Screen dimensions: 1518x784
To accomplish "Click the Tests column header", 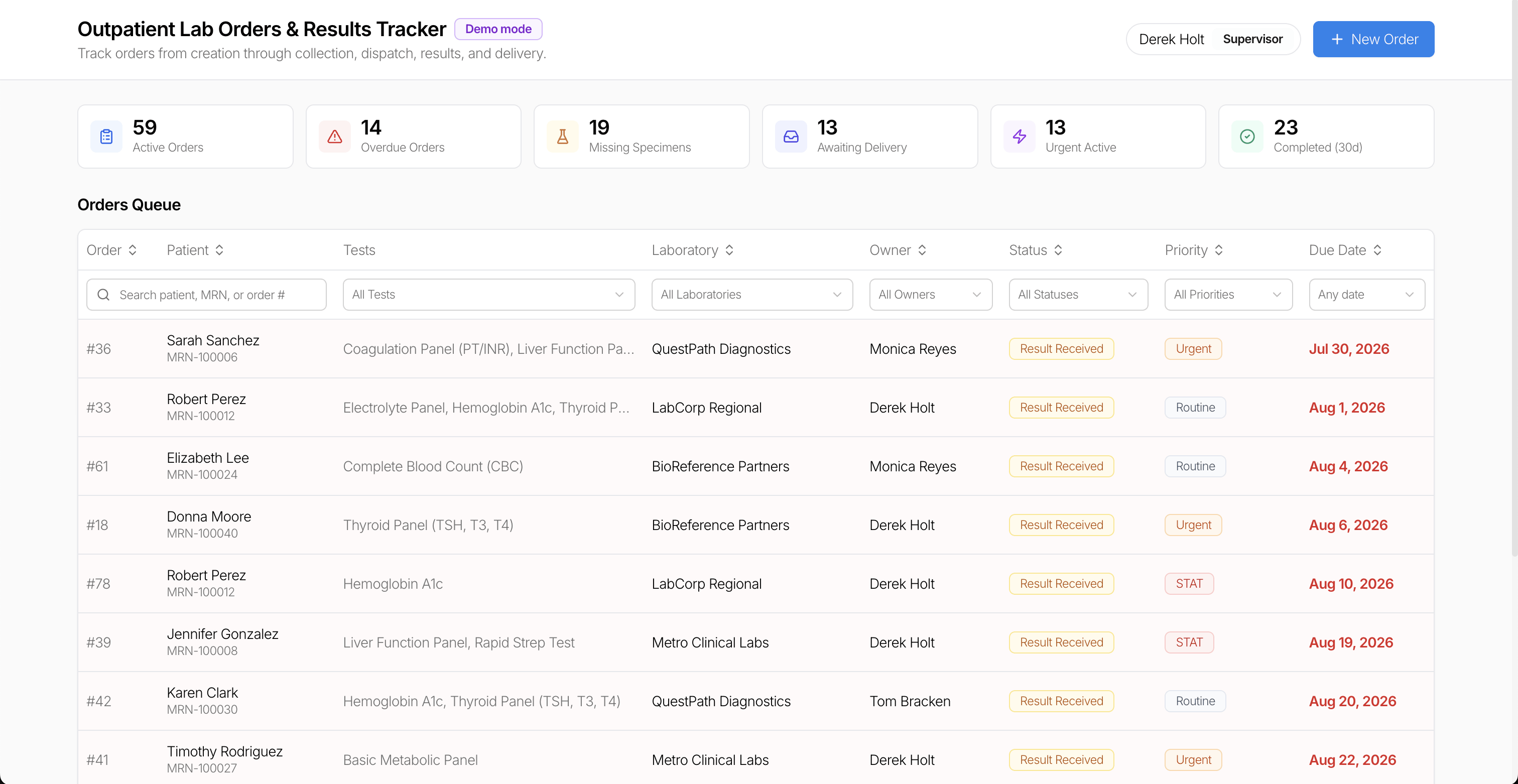I will (359, 250).
